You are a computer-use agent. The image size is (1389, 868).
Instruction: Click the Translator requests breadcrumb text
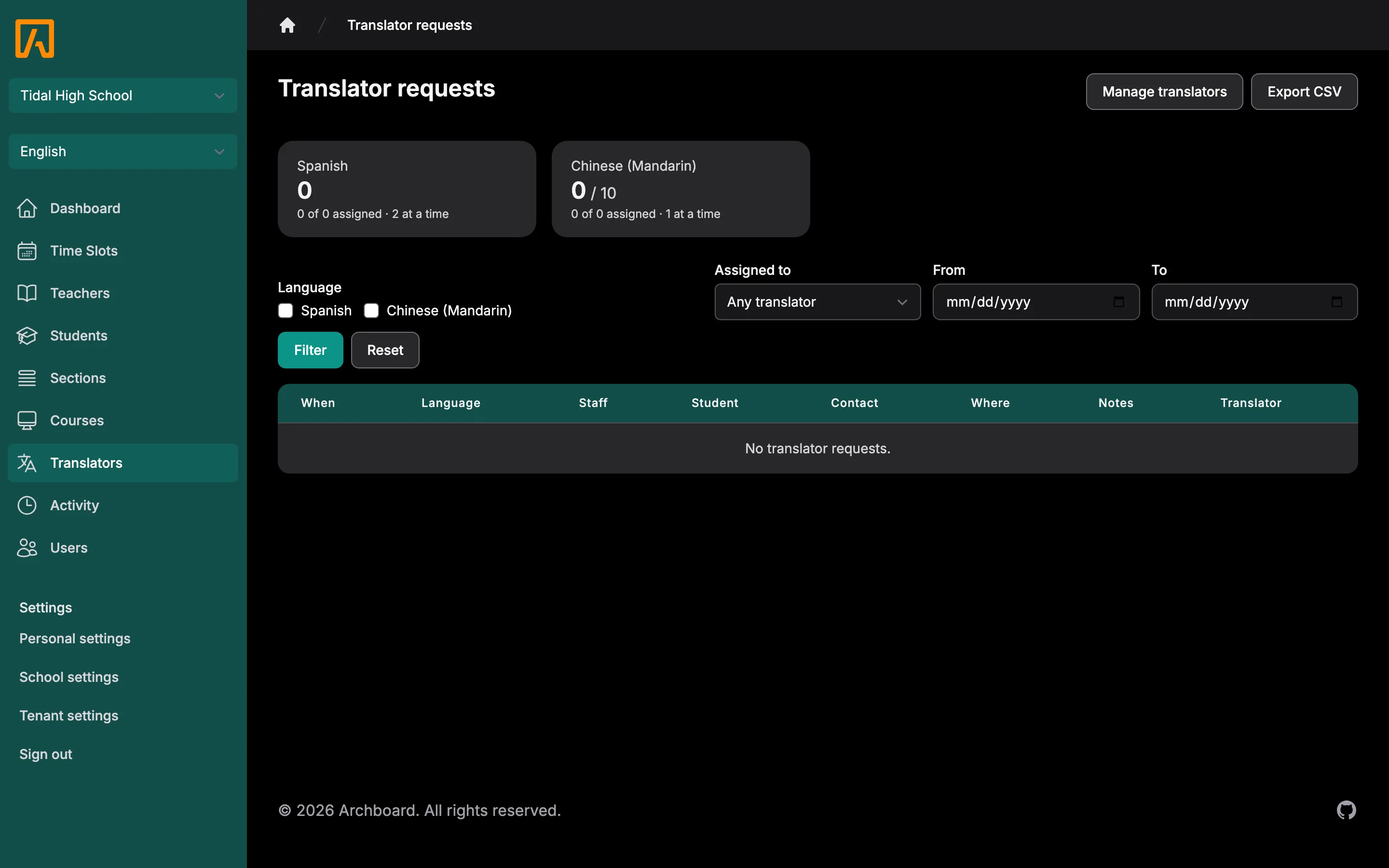click(x=409, y=25)
